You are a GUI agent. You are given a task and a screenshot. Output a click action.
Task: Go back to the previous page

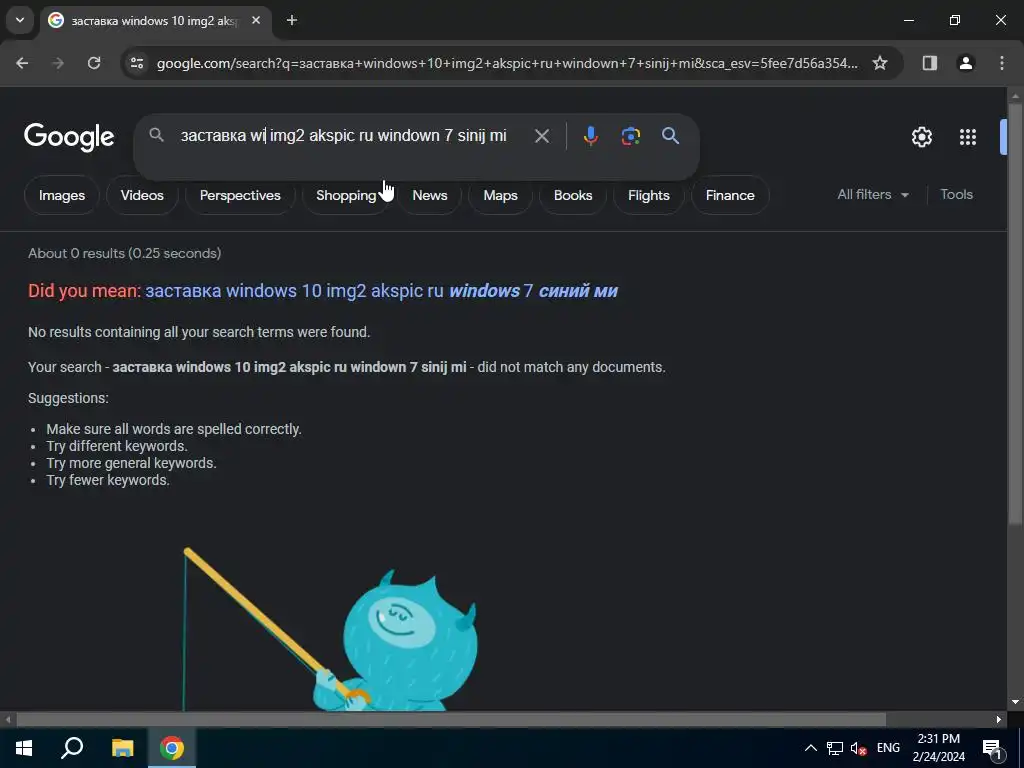[x=22, y=63]
